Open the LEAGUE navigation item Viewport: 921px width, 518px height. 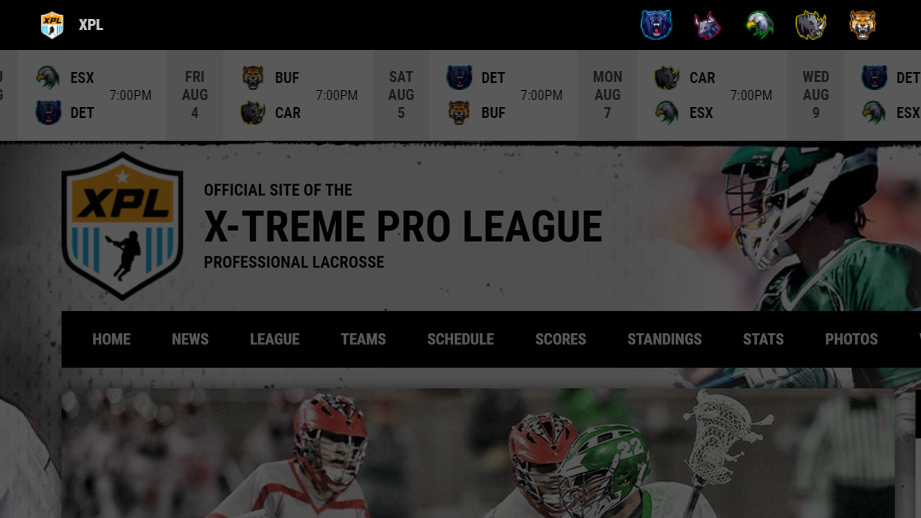(x=274, y=339)
